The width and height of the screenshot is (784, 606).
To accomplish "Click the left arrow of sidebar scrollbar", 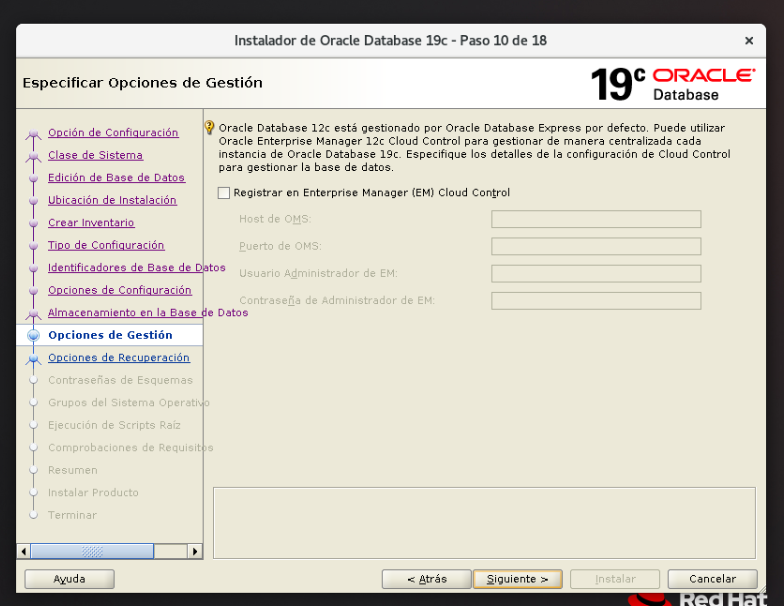I will click(x=24, y=552).
